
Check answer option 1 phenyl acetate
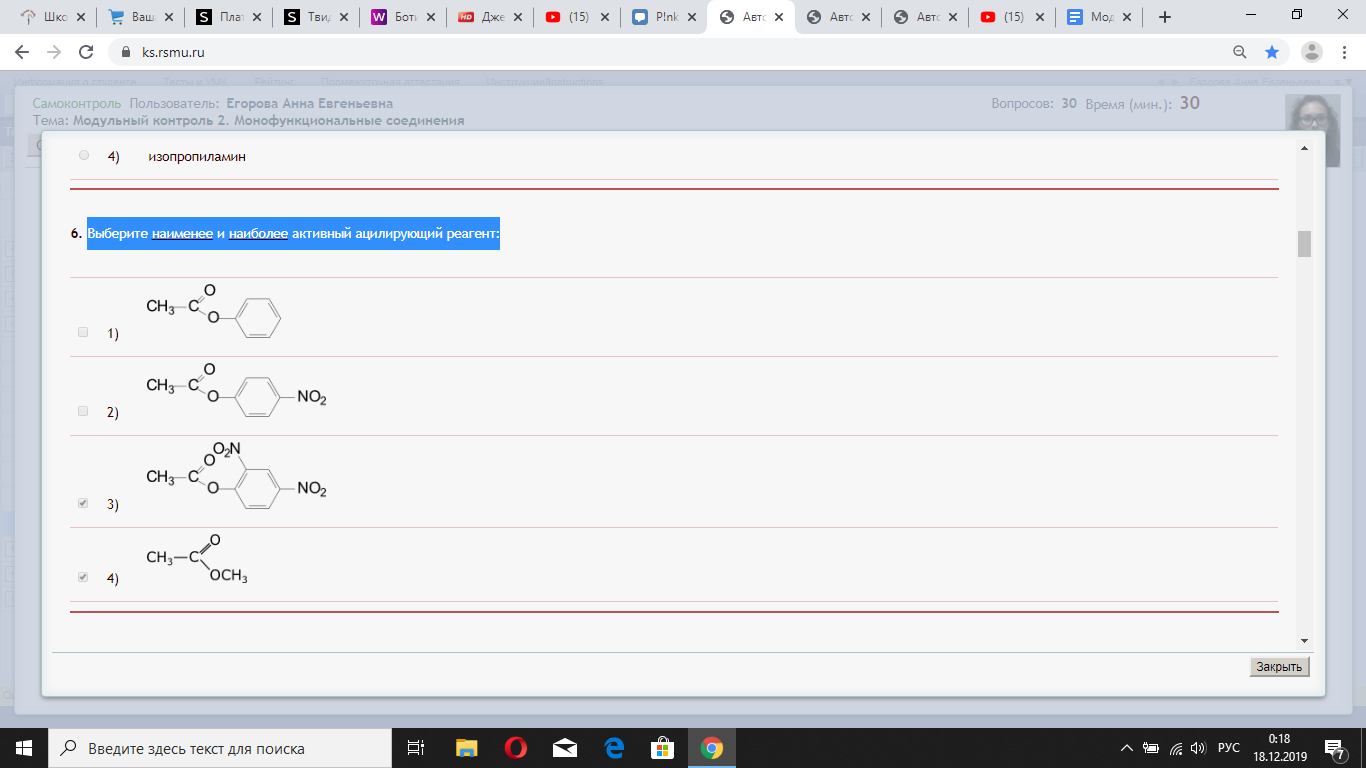(x=83, y=332)
